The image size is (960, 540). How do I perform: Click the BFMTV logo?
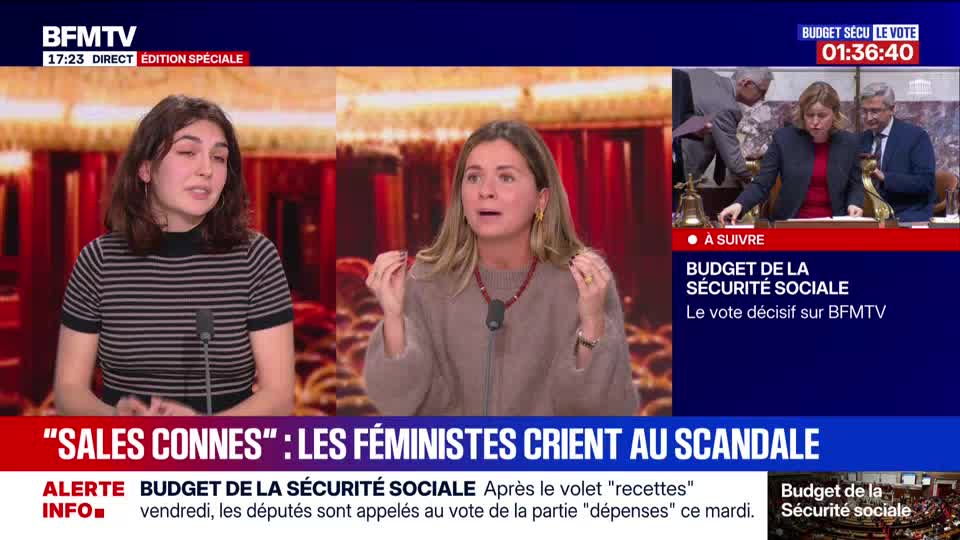click(x=89, y=37)
